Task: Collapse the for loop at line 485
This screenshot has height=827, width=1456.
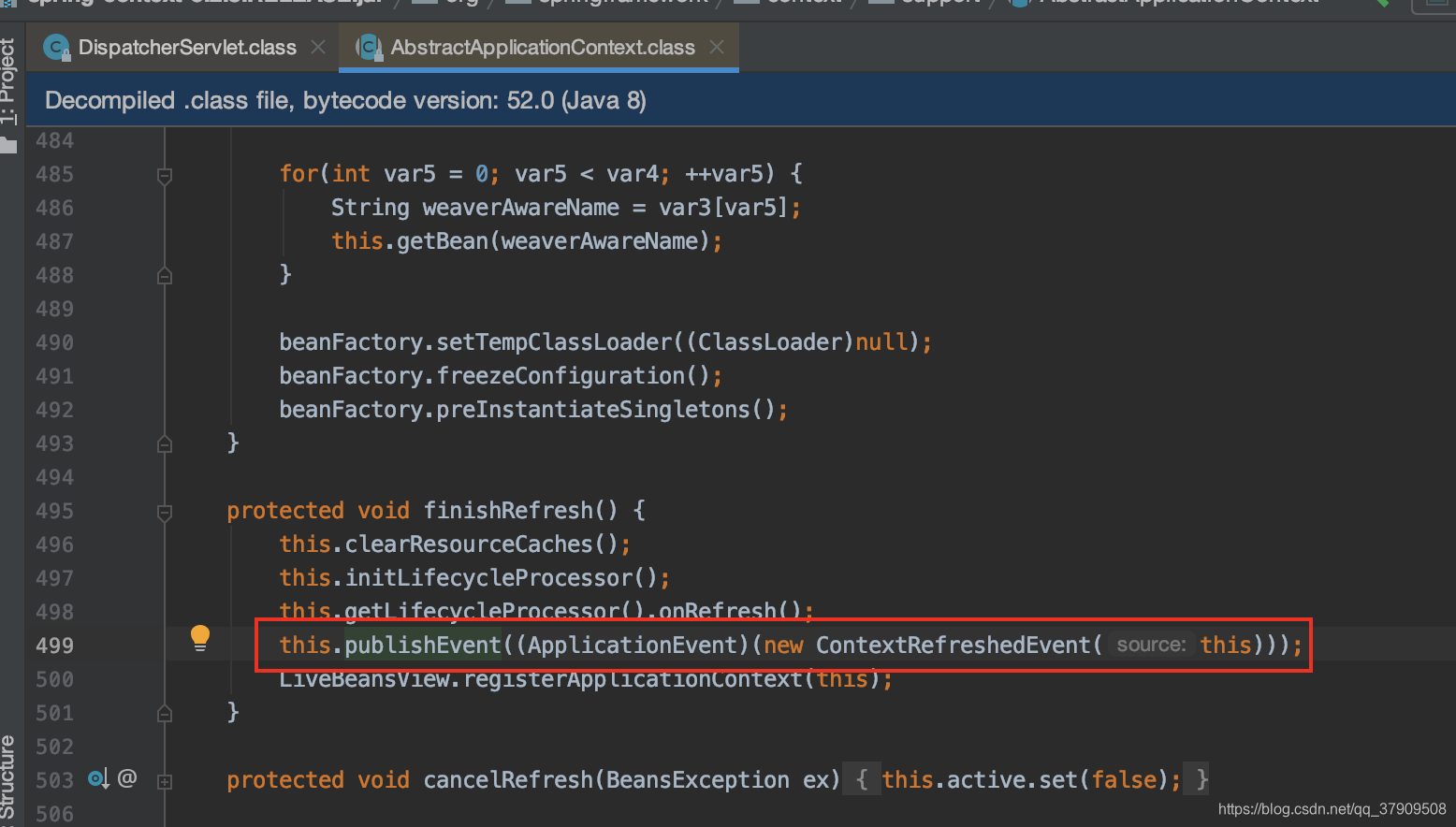Action: click(165, 175)
